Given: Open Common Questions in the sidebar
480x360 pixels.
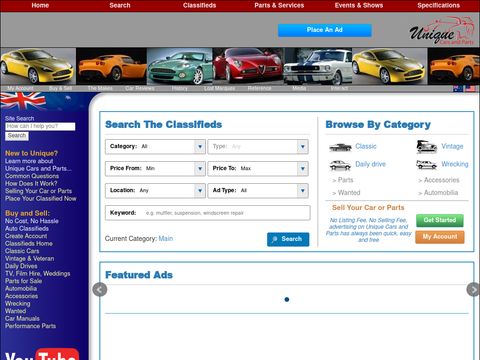Looking at the screenshot, I should [x=32, y=176].
